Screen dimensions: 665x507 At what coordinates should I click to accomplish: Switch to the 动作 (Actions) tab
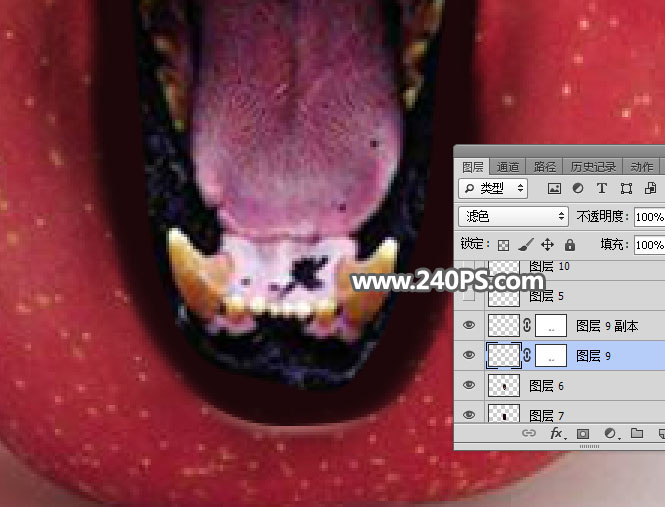click(641, 167)
